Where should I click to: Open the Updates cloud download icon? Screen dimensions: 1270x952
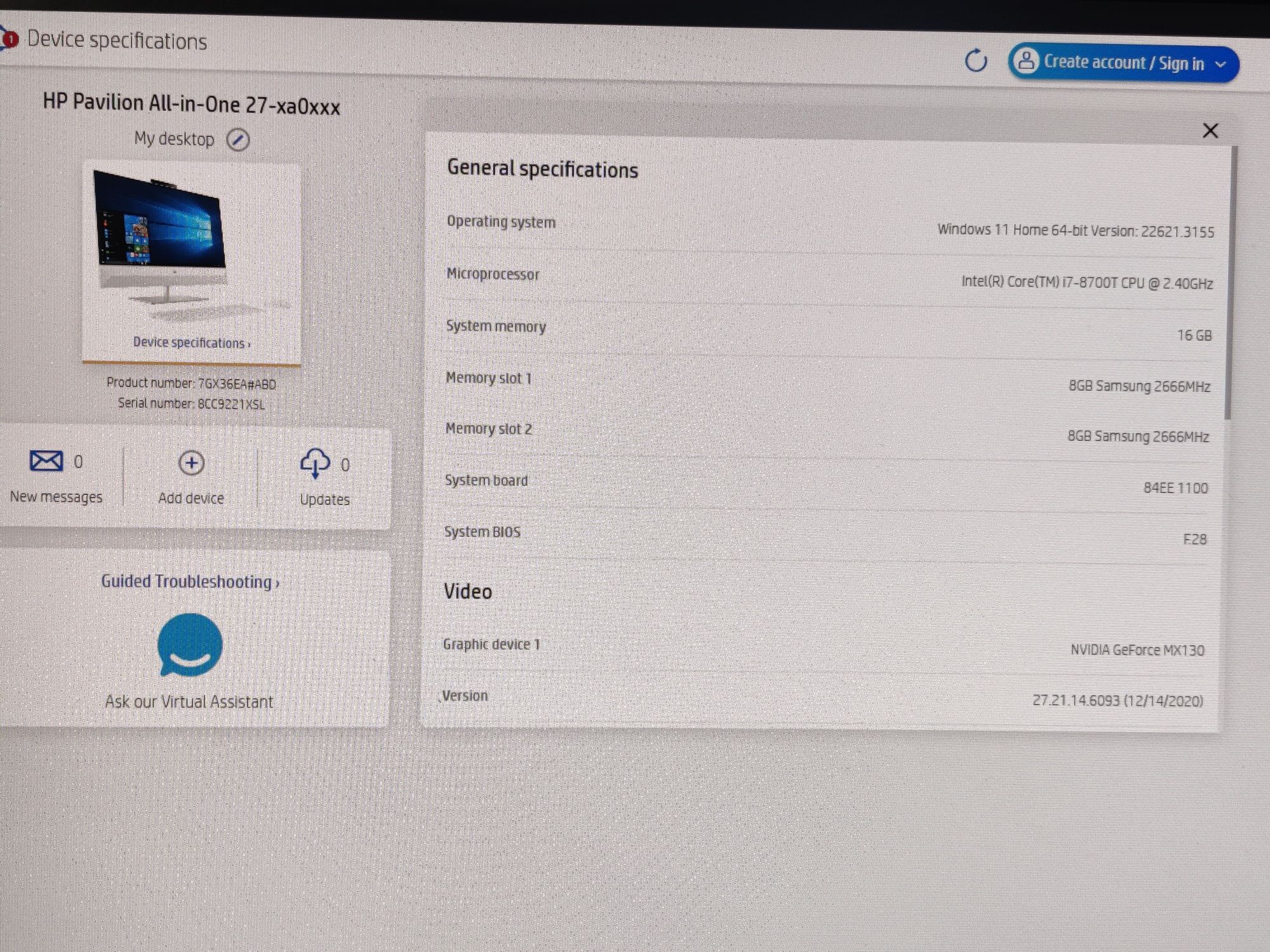pos(315,463)
